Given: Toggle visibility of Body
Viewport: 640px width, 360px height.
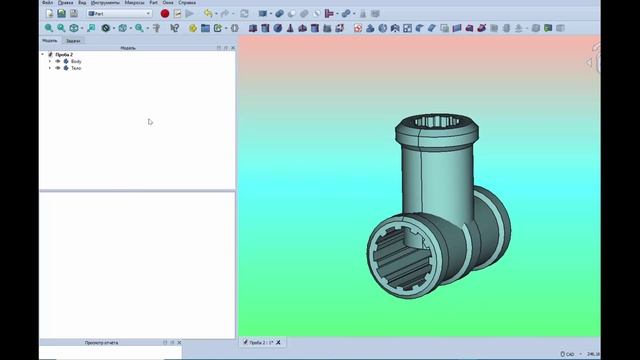Looking at the screenshot, I should (58, 61).
